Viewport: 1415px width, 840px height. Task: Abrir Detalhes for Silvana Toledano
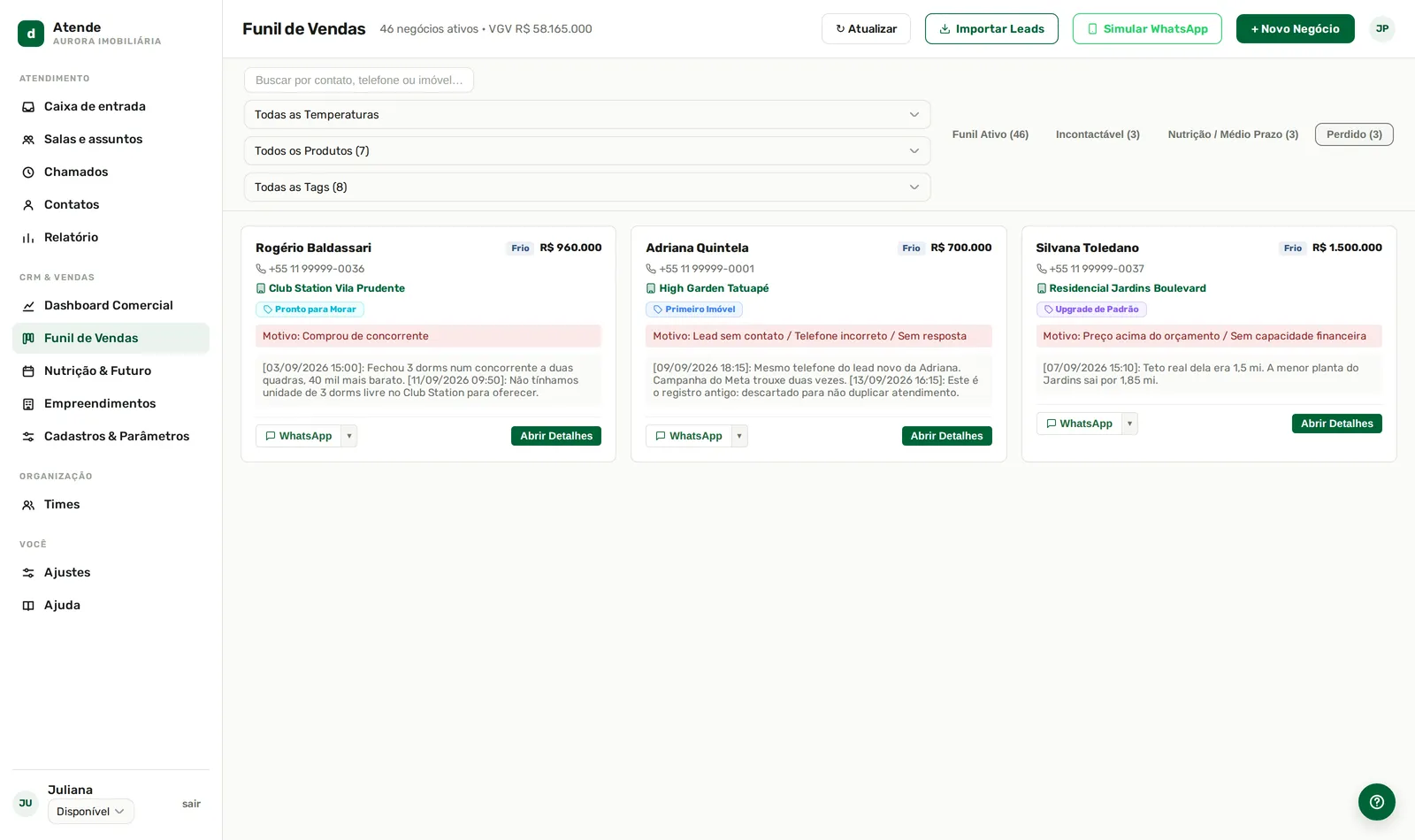pyautogui.click(x=1337, y=424)
